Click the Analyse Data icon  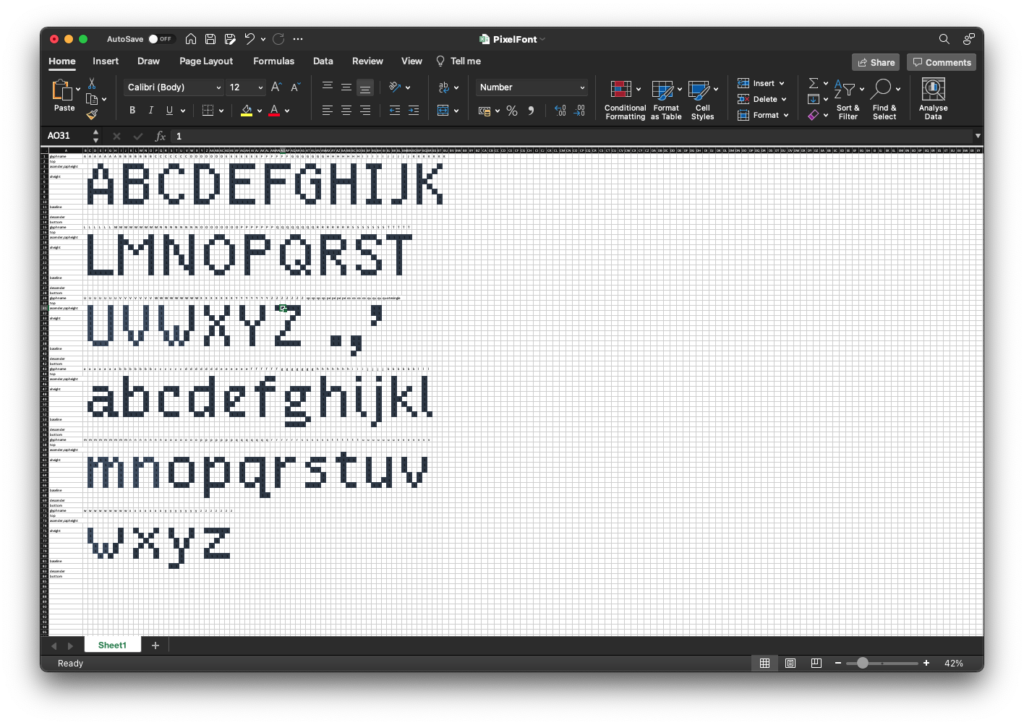point(932,99)
